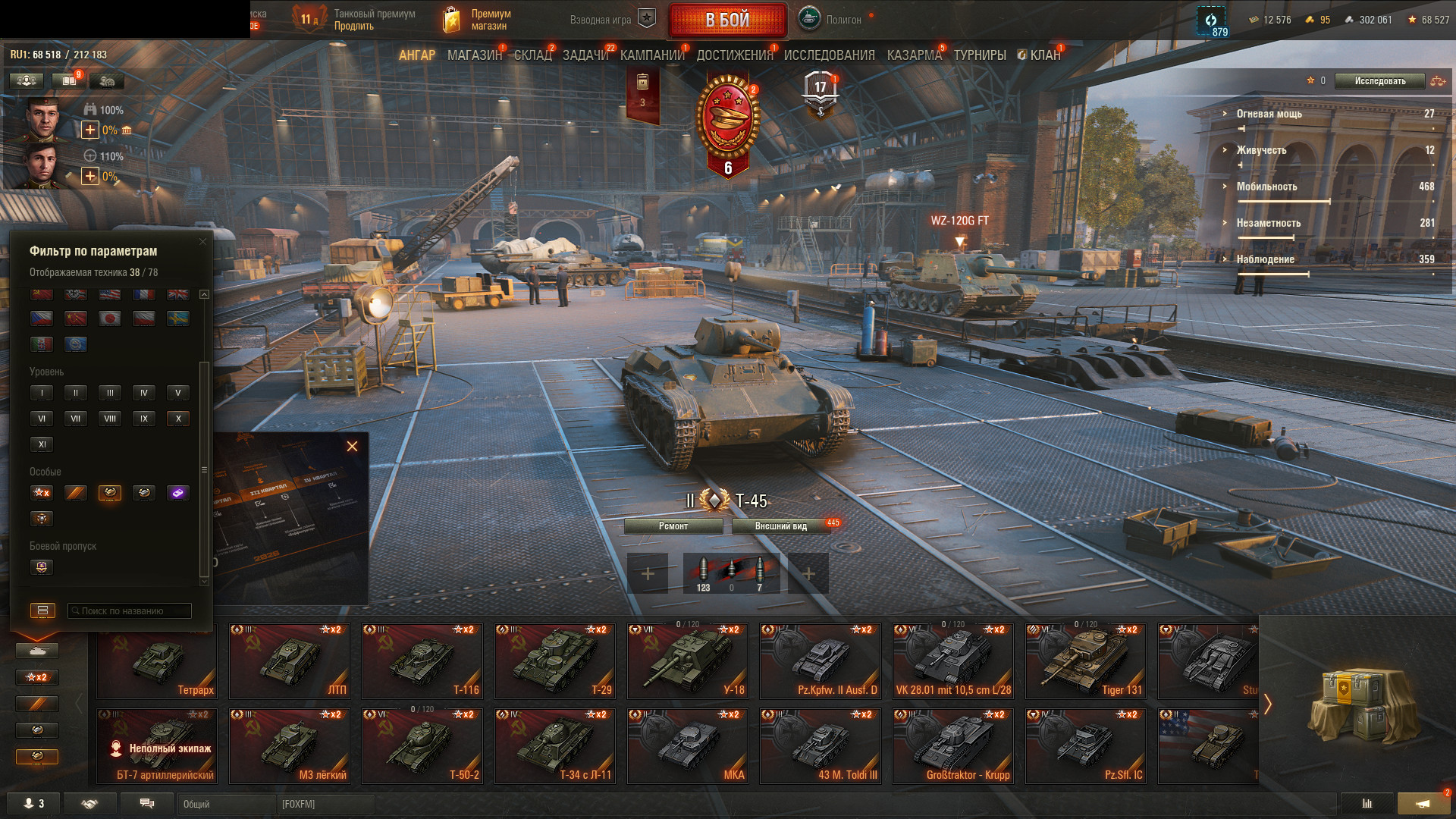Click the search by name field

coord(129,610)
